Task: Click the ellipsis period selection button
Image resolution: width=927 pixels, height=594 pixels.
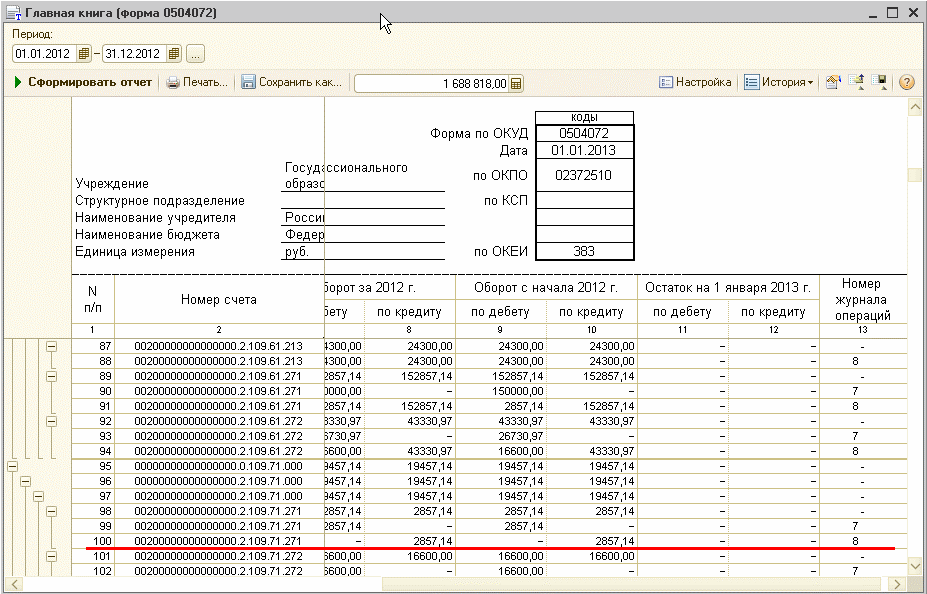Action: point(196,54)
